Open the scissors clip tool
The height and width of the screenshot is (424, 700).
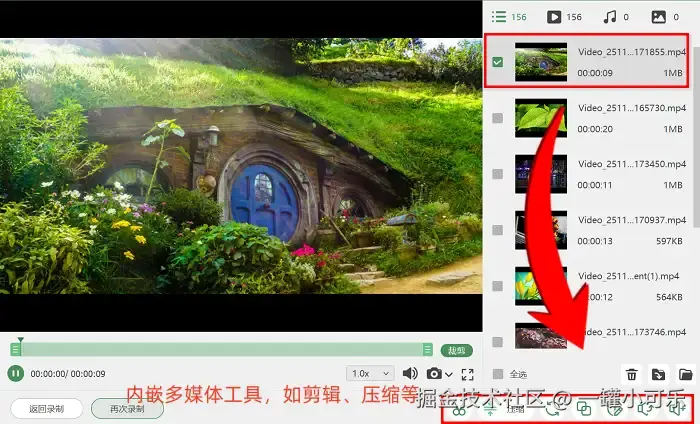[x=459, y=410]
